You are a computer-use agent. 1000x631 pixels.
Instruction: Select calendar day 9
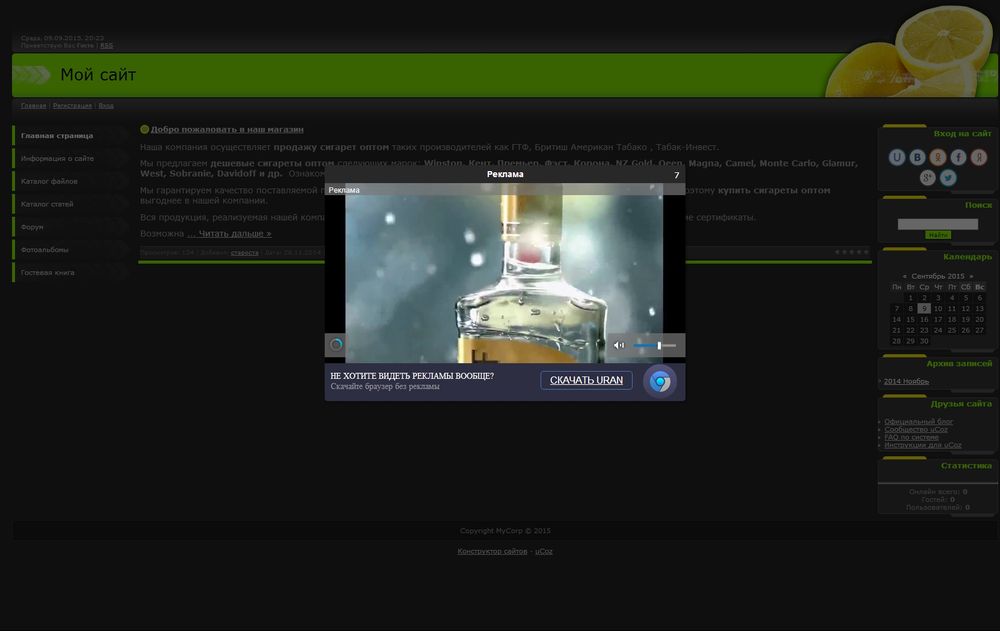pos(923,309)
